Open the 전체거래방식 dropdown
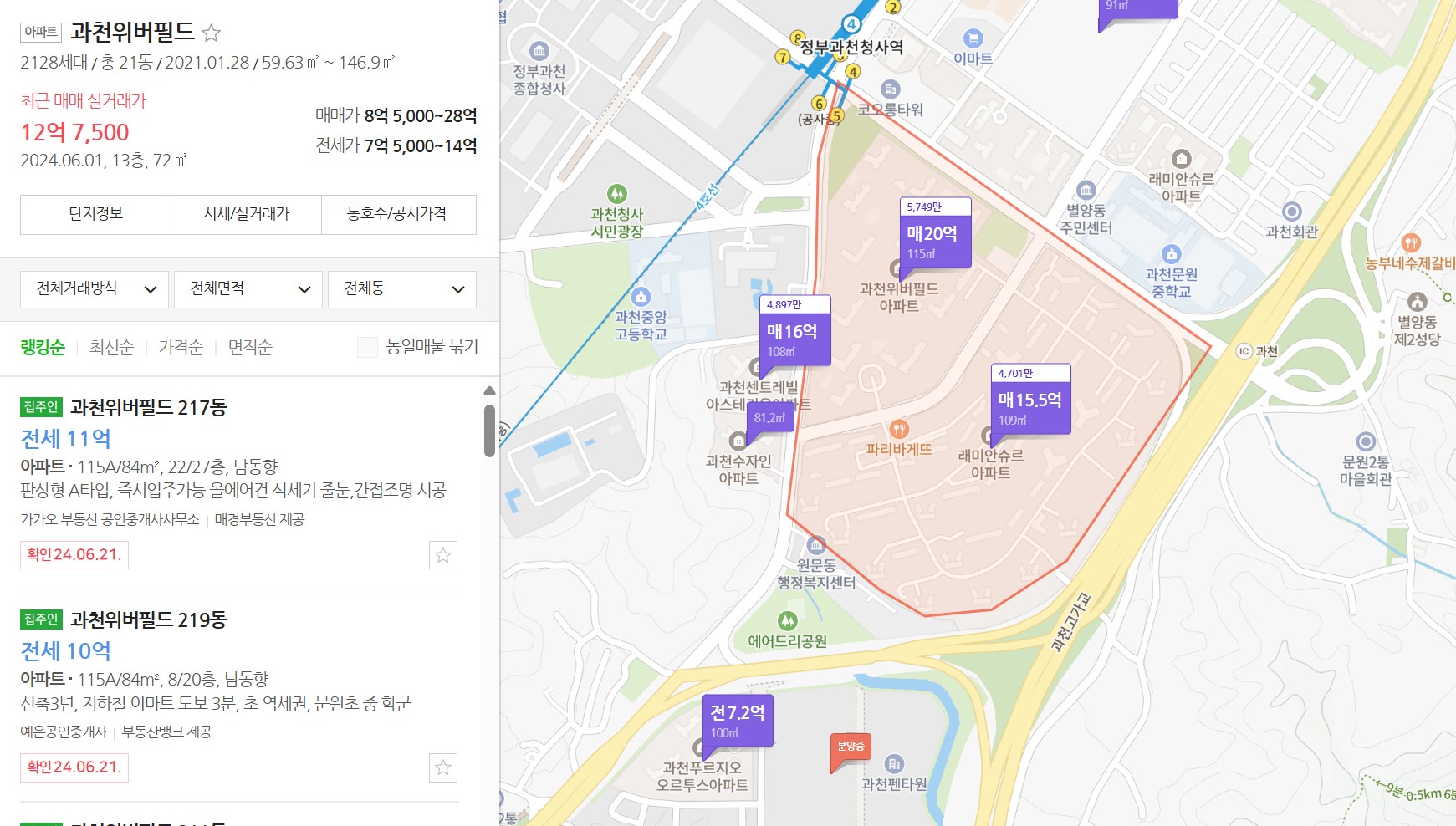Screen dimensions: 1456x826 [x=95, y=289]
